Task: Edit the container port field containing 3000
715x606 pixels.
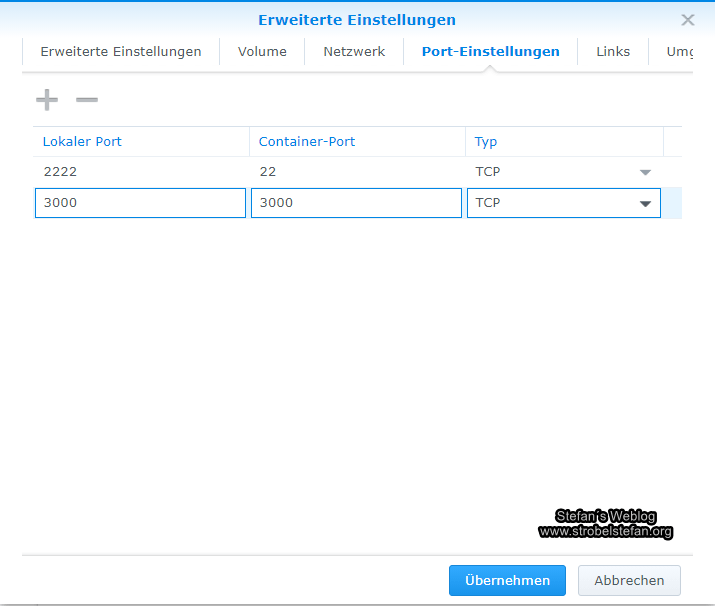Action: (357, 203)
